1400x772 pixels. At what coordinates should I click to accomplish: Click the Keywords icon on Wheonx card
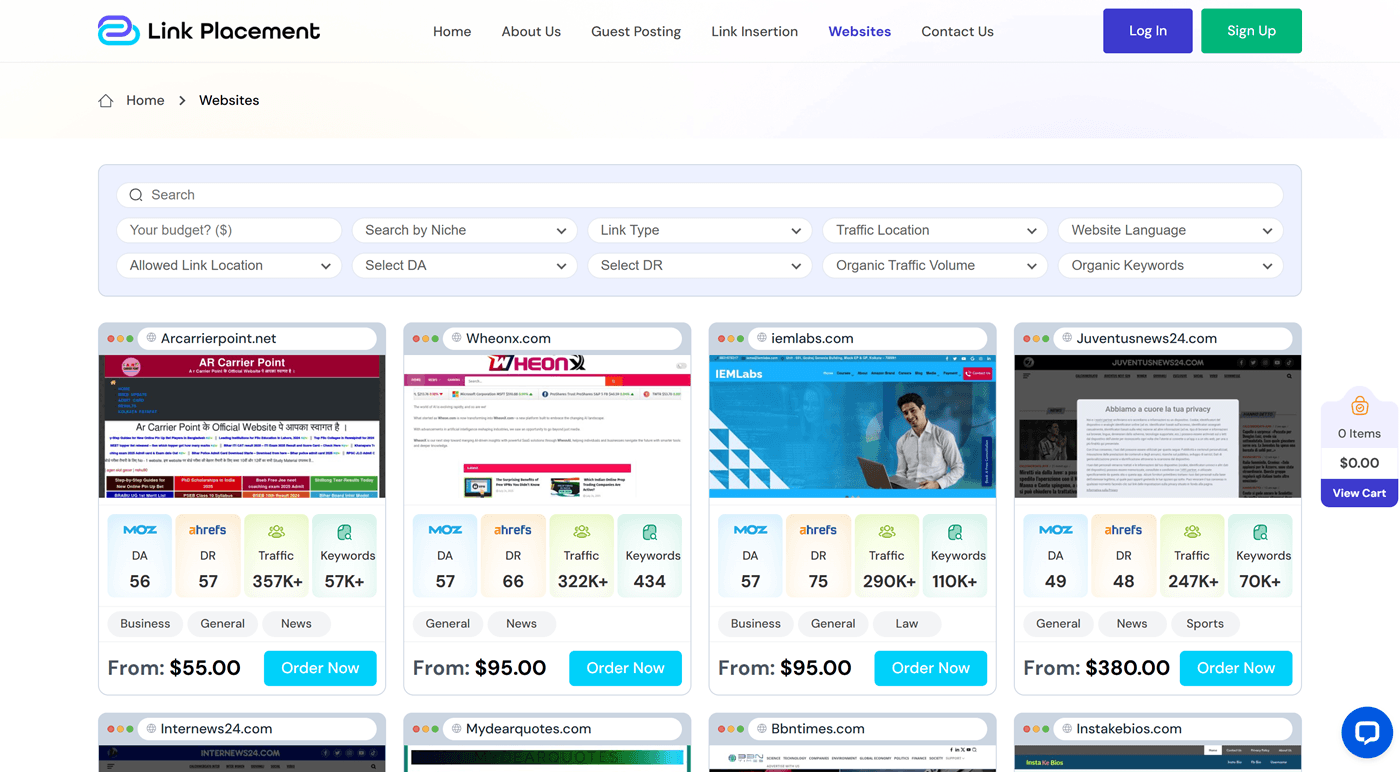[649, 532]
